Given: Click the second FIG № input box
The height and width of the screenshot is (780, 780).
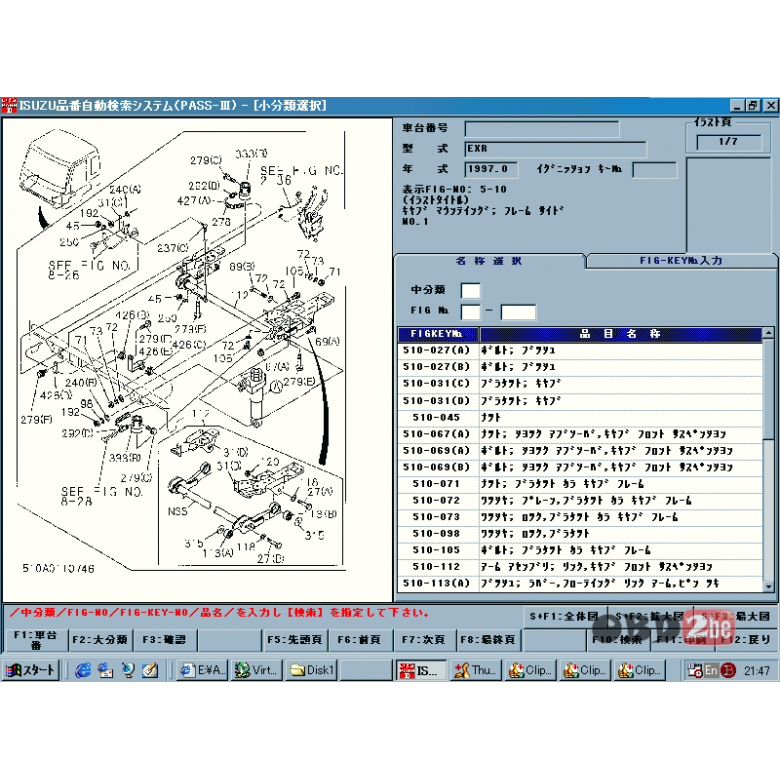Looking at the screenshot, I should [x=518, y=312].
